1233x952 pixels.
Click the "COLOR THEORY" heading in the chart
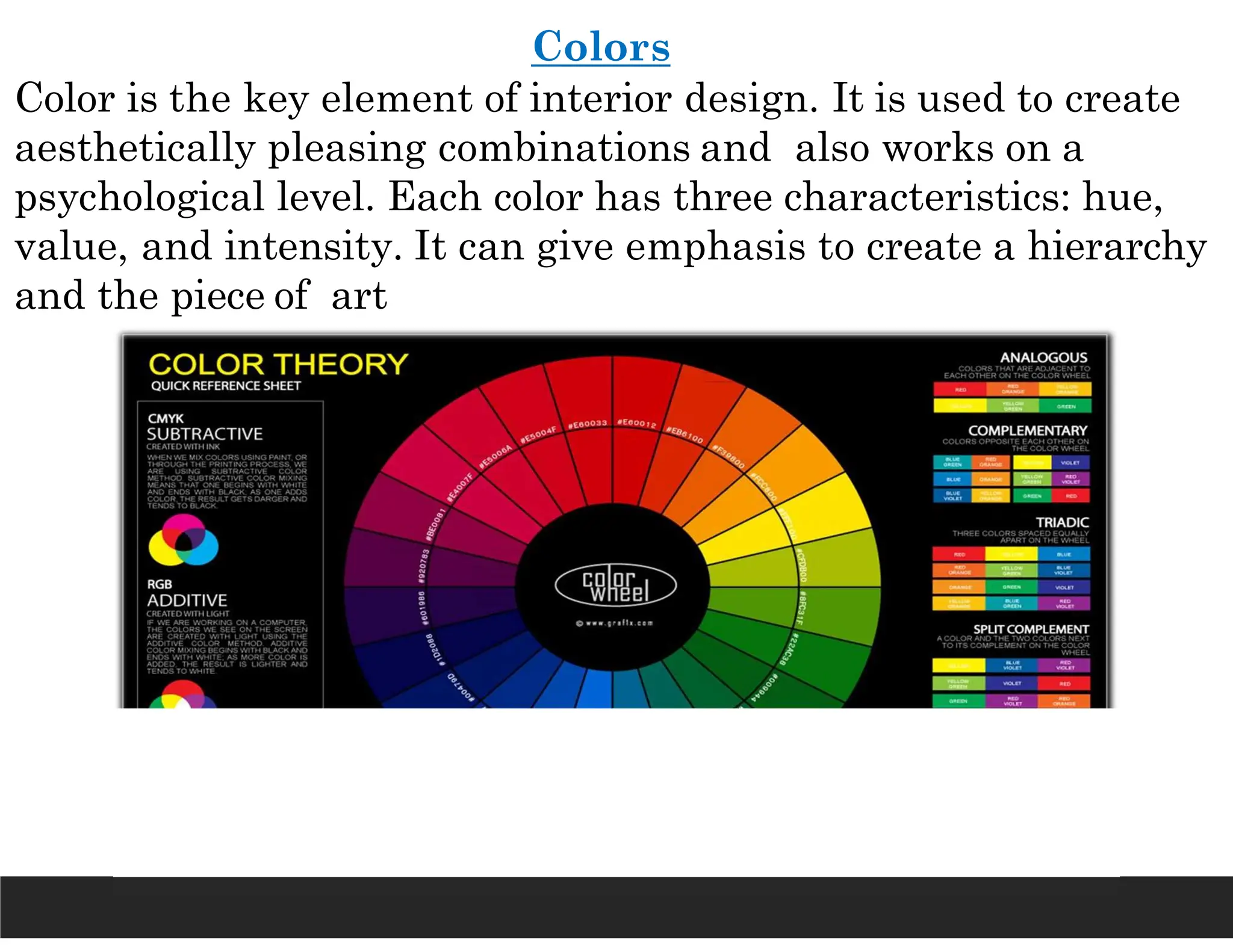(x=278, y=364)
